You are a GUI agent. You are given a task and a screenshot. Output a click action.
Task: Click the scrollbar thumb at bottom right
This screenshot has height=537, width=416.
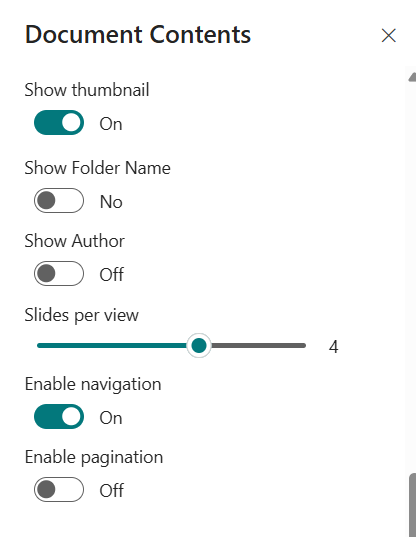point(413,505)
